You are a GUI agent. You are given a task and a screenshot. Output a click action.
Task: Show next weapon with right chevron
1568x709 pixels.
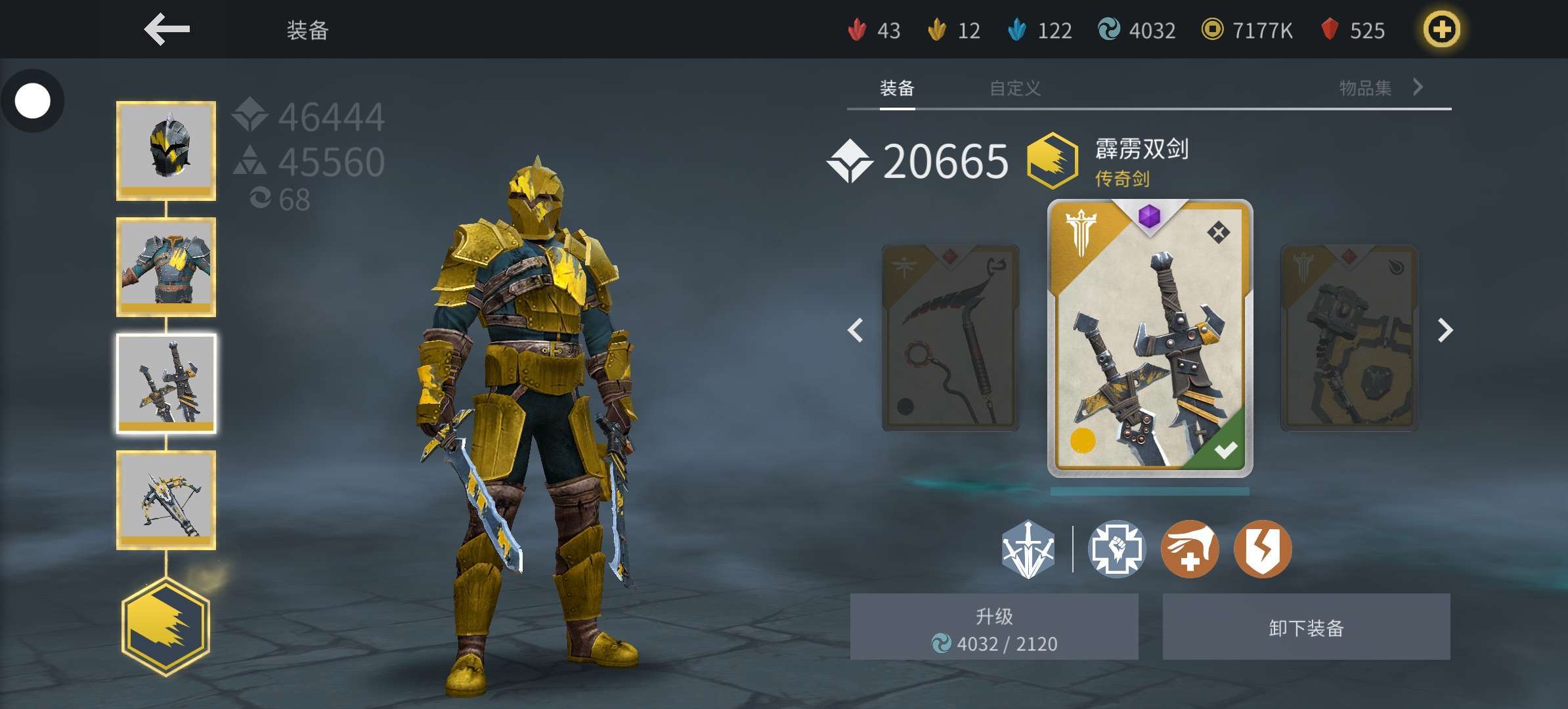tap(1445, 330)
